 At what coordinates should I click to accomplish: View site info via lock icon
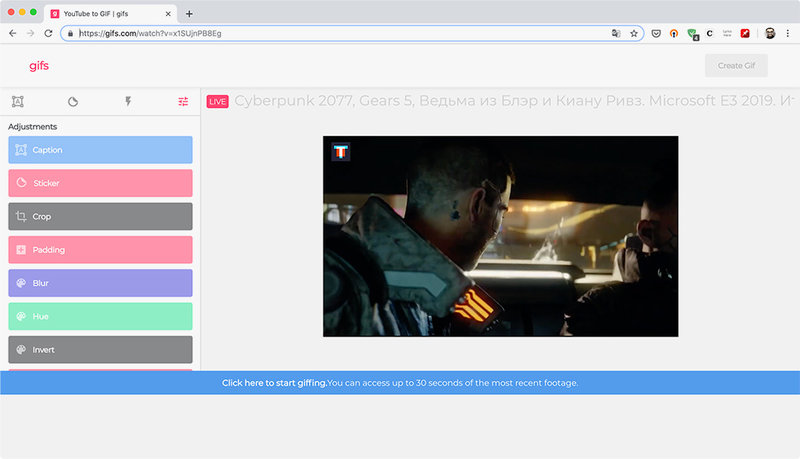70,33
